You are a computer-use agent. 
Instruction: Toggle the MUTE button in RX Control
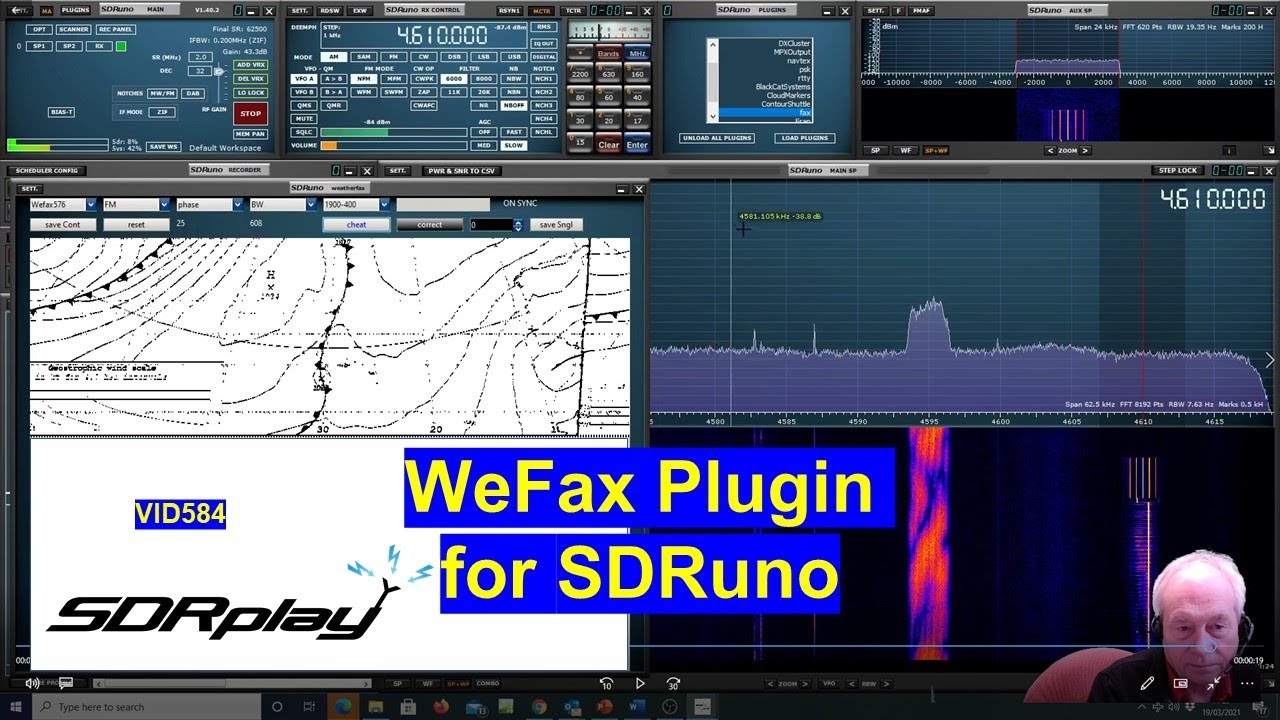303,118
